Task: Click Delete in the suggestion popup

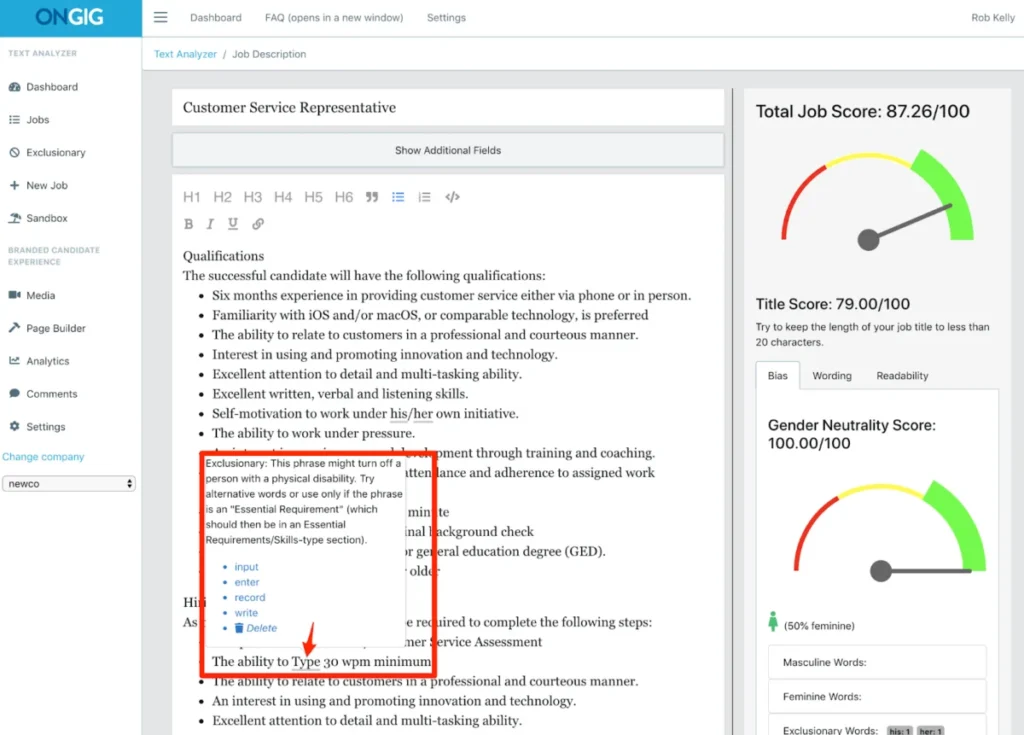Action: [261, 628]
